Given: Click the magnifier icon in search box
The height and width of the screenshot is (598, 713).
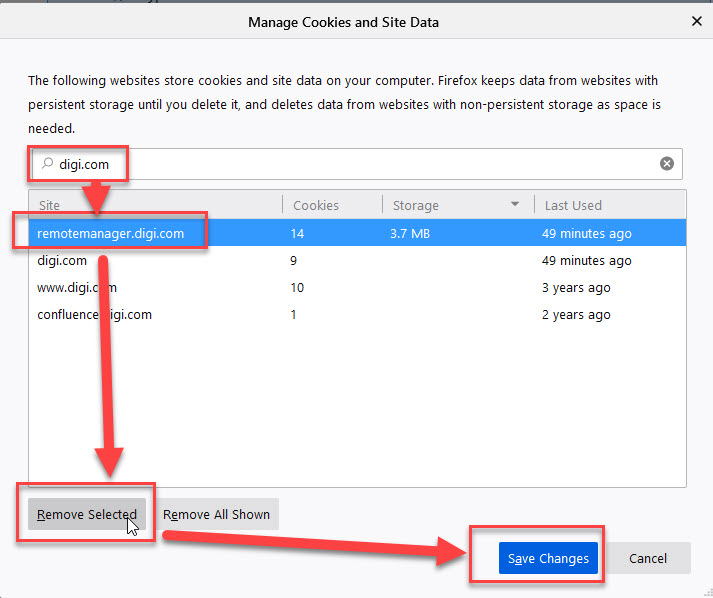Looking at the screenshot, I should (47, 163).
